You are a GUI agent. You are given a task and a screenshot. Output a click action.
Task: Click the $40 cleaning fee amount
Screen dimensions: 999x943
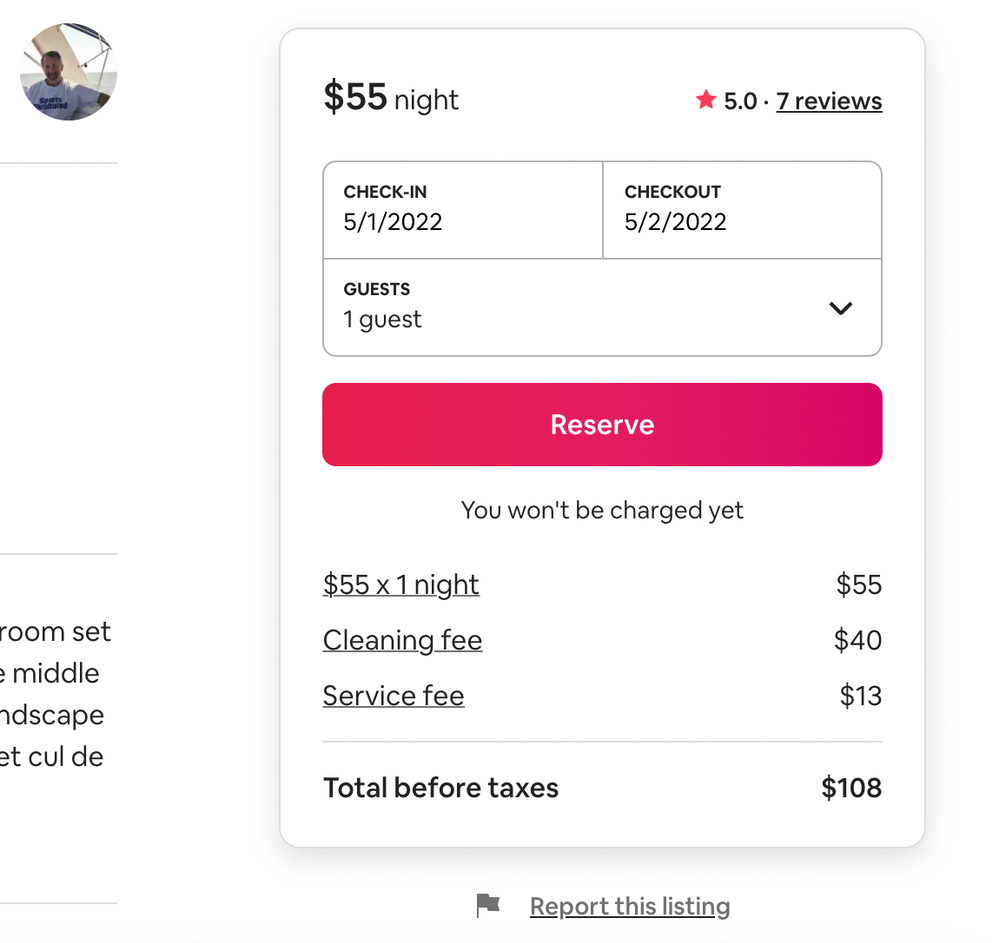857,640
